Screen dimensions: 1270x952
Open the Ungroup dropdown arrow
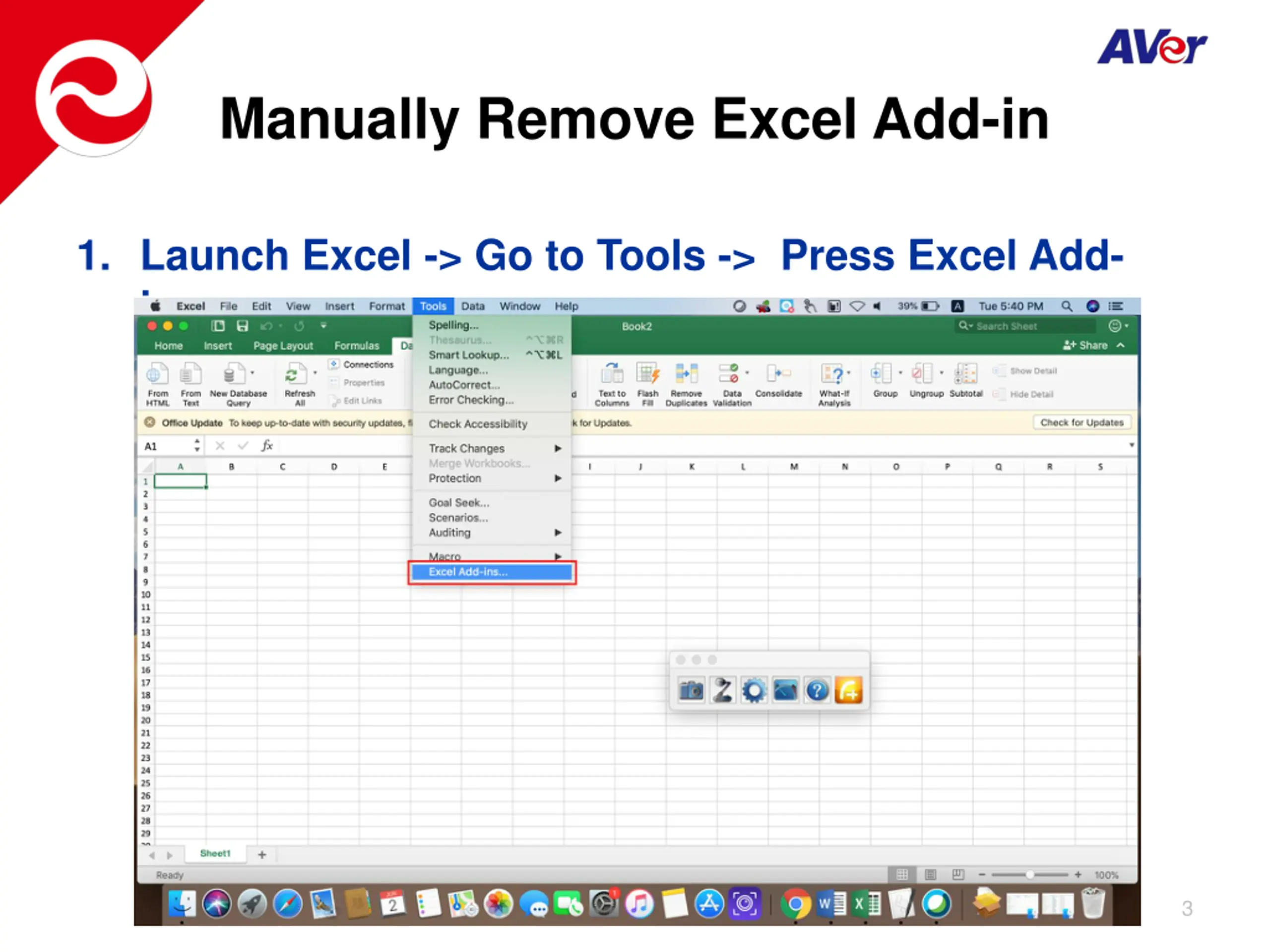click(942, 373)
